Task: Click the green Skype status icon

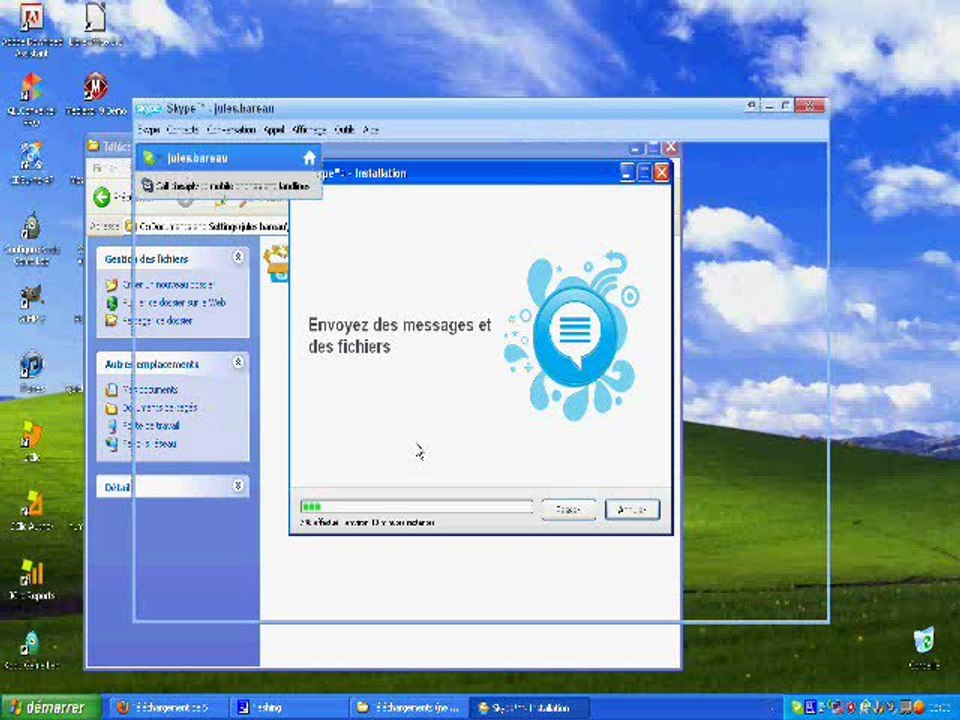Action: pyautogui.click(x=149, y=159)
